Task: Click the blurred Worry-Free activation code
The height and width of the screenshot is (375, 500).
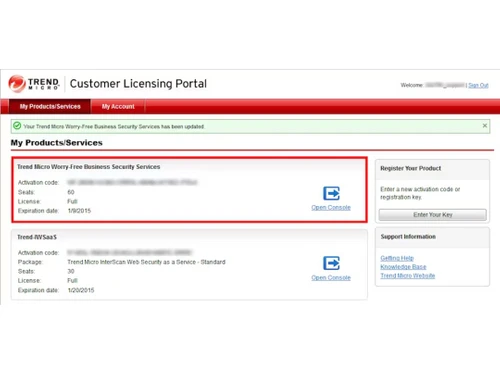Action: (132, 182)
